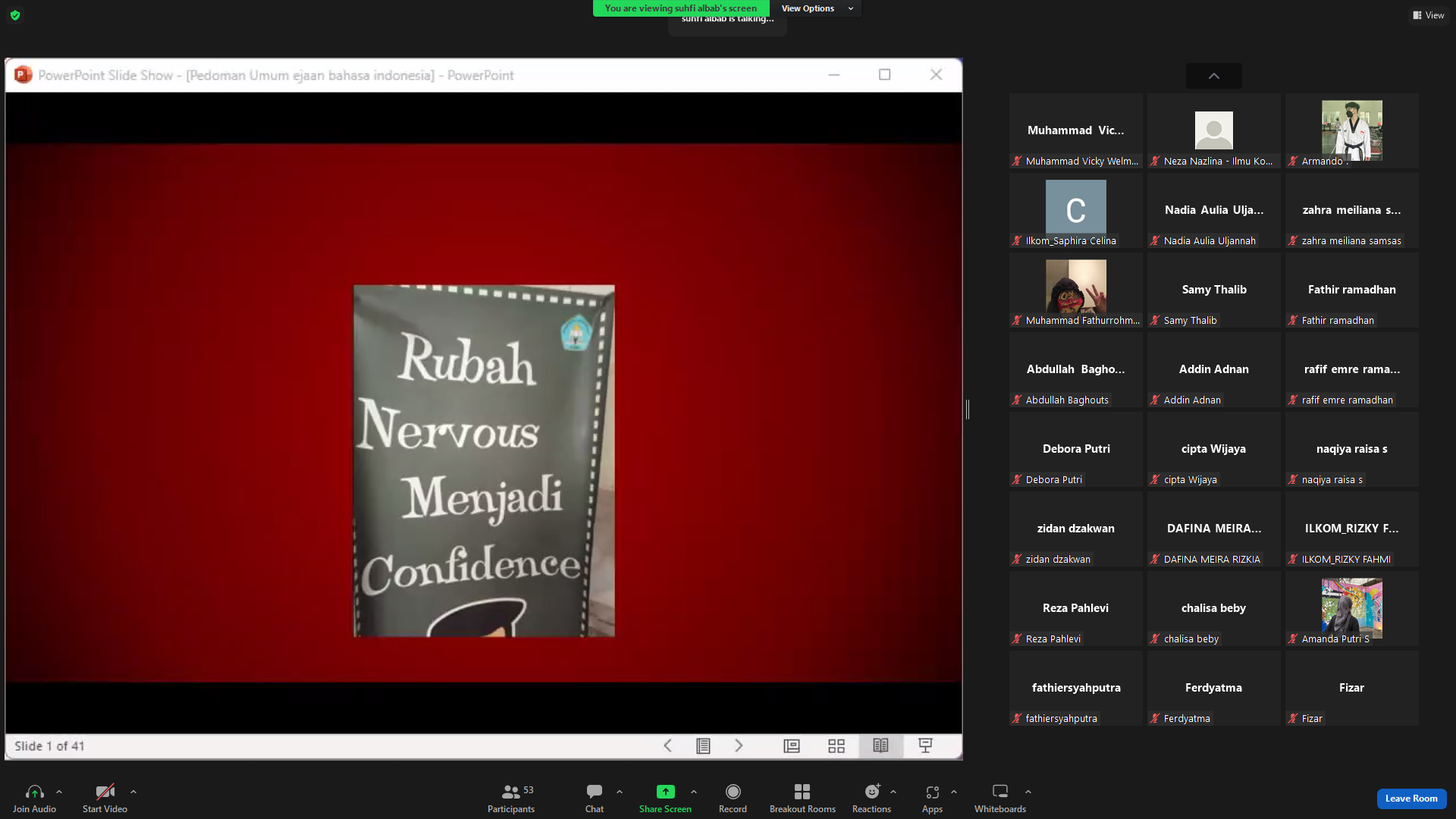
Task: Click the 'Slide 1 of 41' status text
Action: click(x=49, y=746)
